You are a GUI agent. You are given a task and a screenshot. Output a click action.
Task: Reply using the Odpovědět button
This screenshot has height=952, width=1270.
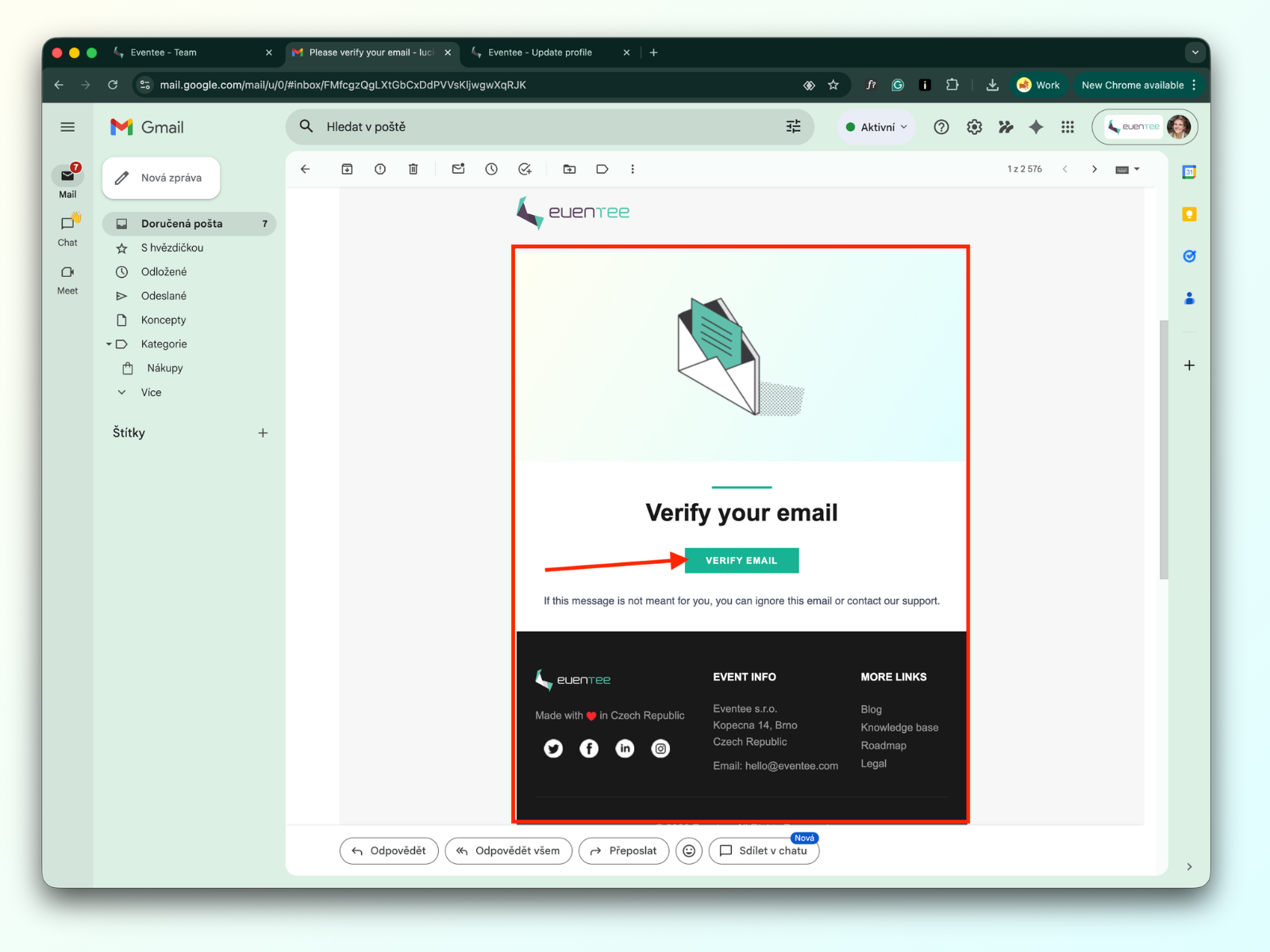(x=389, y=850)
